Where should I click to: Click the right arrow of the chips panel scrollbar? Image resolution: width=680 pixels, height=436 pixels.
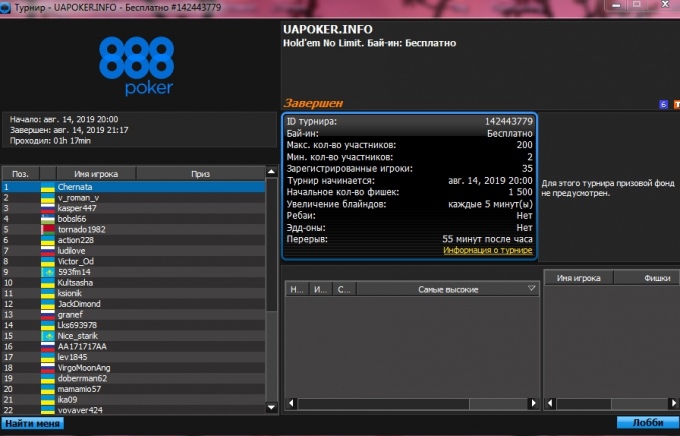(674, 403)
